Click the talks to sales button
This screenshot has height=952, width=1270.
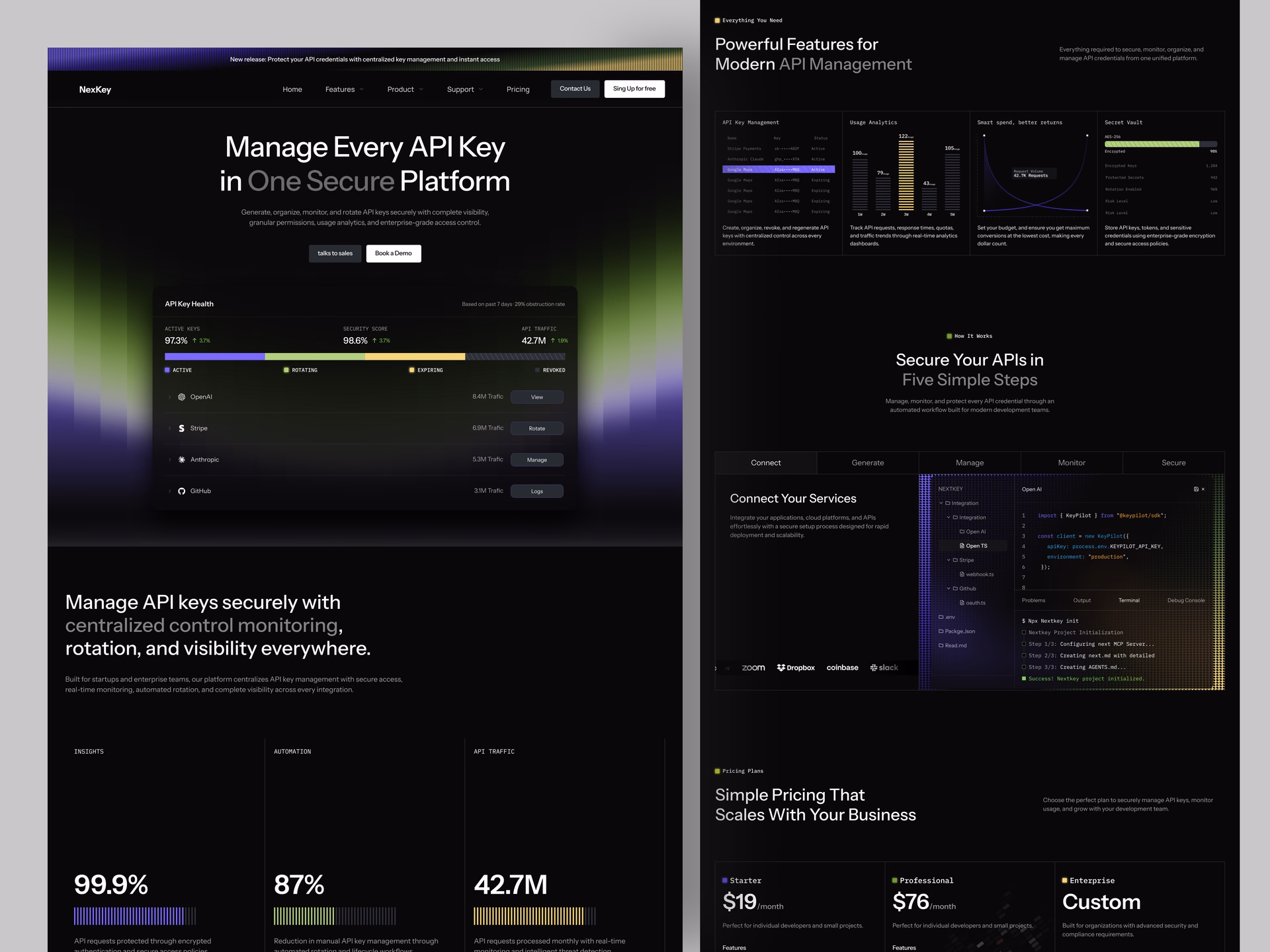coord(335,253)
